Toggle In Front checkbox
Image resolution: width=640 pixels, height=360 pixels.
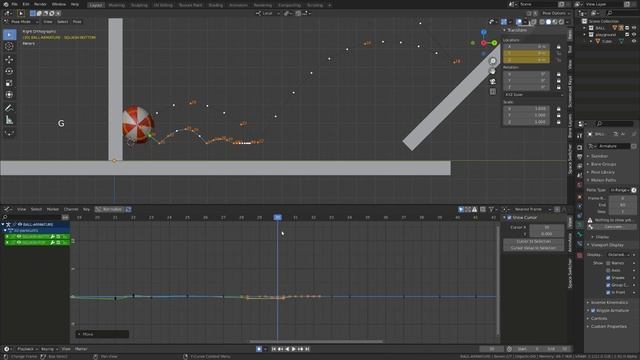[x=608, y=293]
